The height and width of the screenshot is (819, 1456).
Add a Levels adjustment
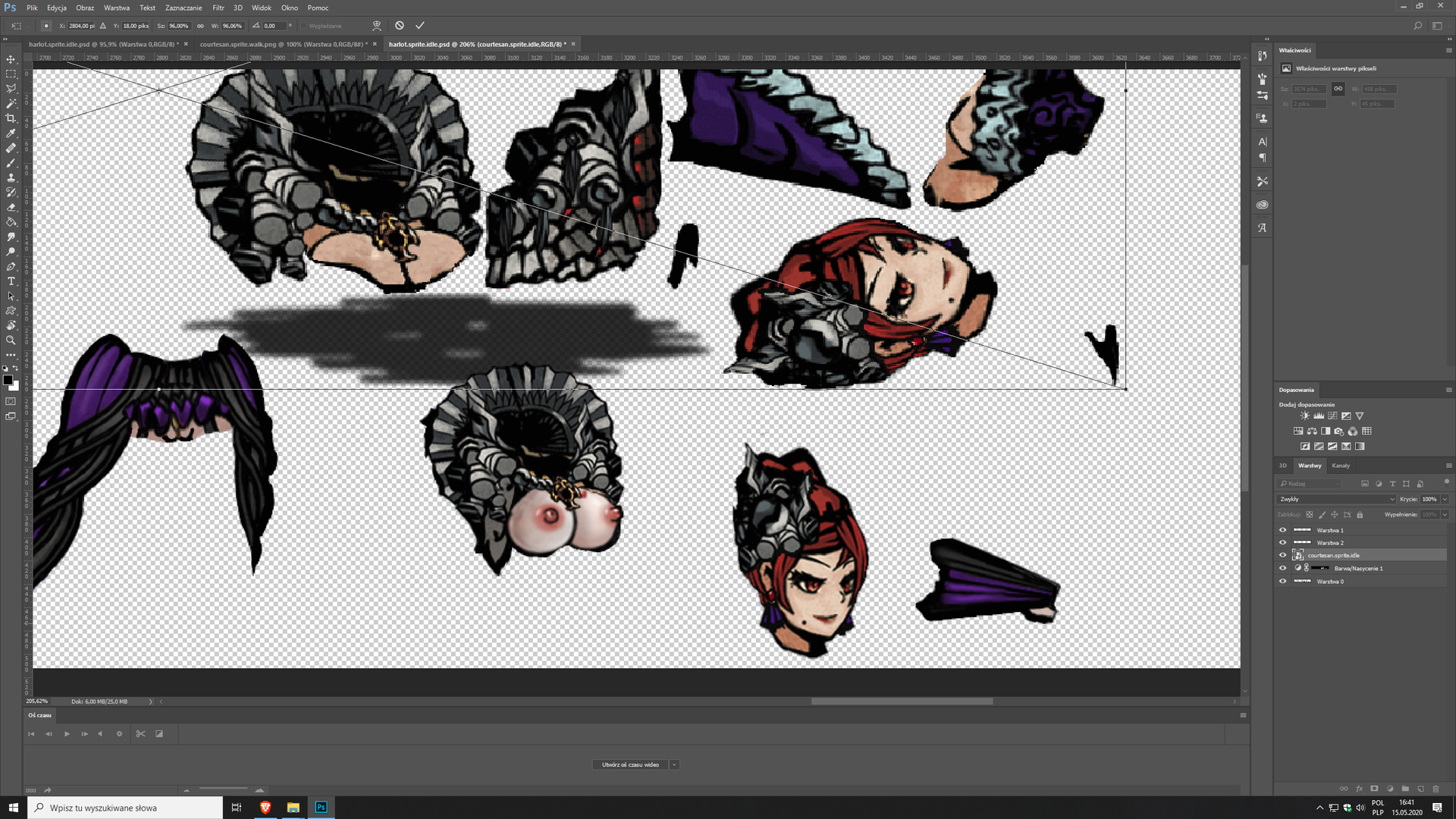tap(1319, 416)
